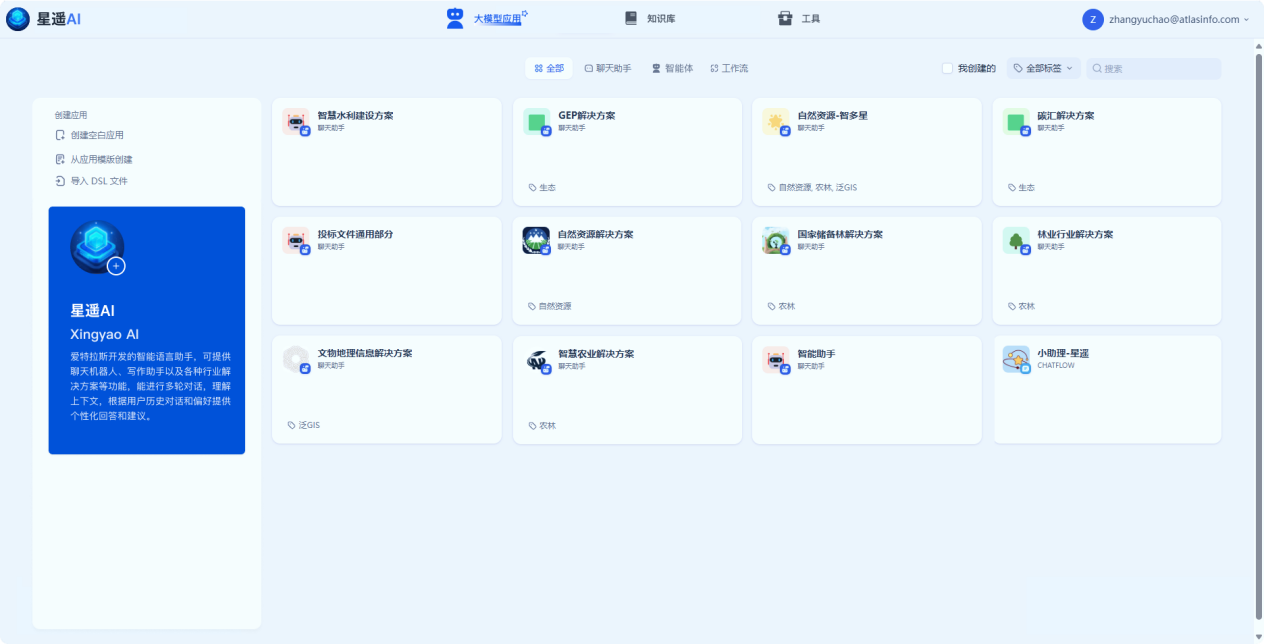Click the 国家储备林解决方案 app icon

775,240
